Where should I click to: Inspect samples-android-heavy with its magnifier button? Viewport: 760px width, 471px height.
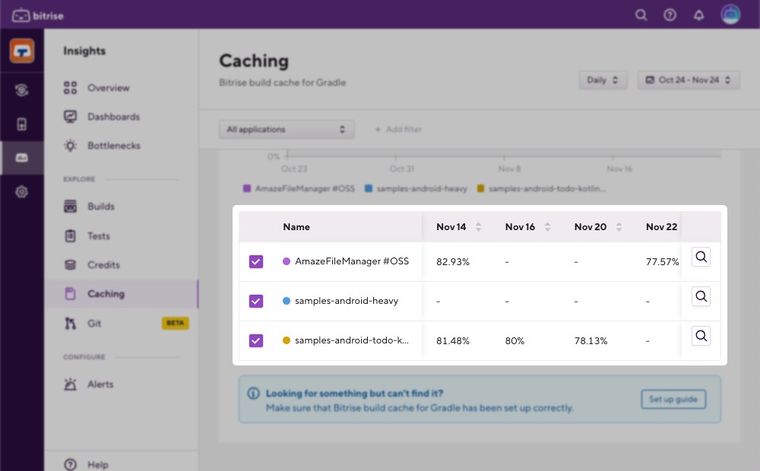(701, 296)
